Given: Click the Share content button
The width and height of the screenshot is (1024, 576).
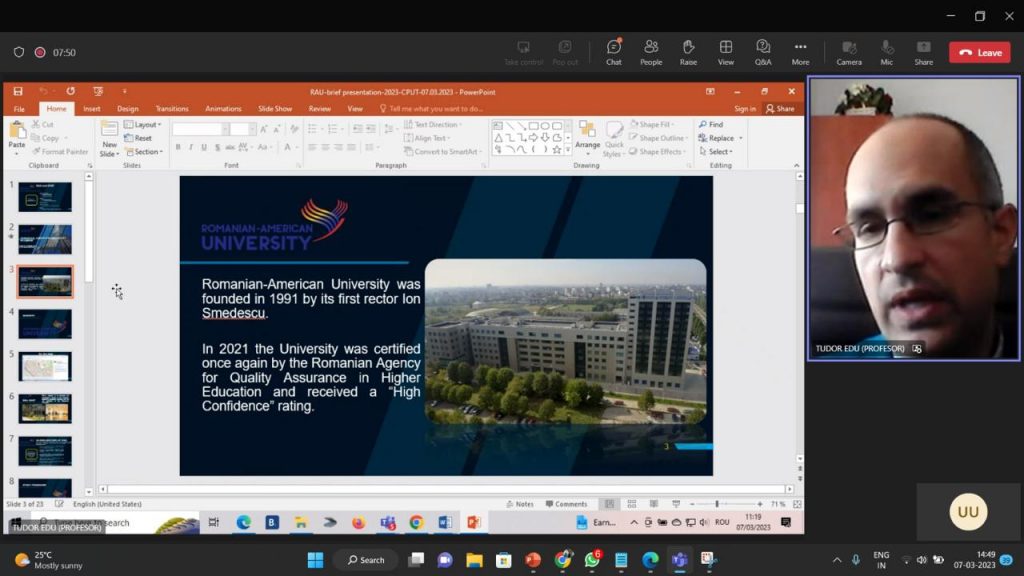Looking at the screenshot, I should click(923, 52).
